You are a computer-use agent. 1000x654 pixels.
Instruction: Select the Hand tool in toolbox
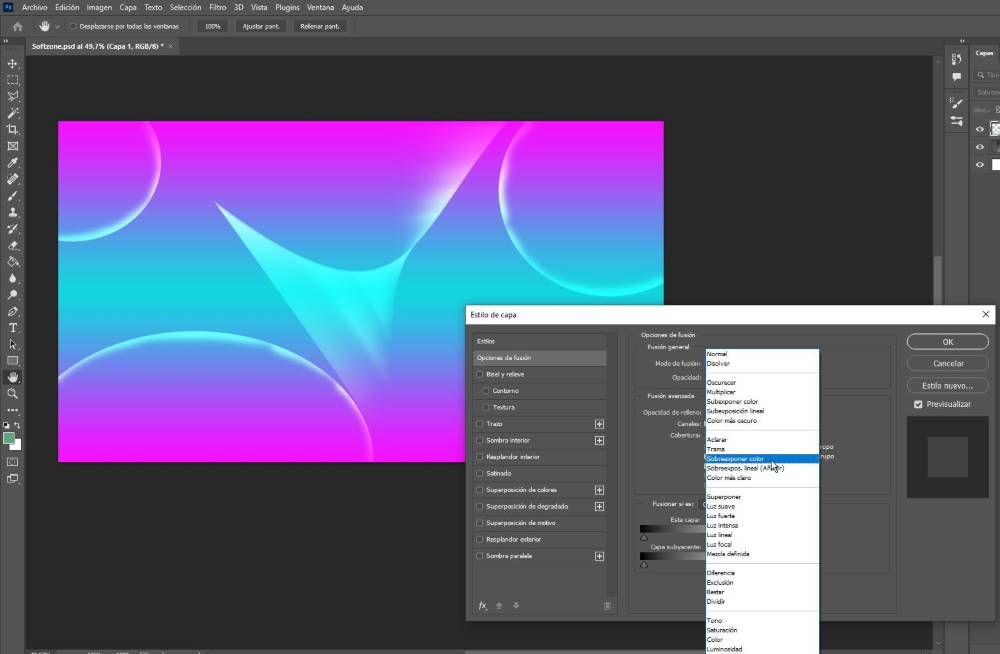(12, 377)
